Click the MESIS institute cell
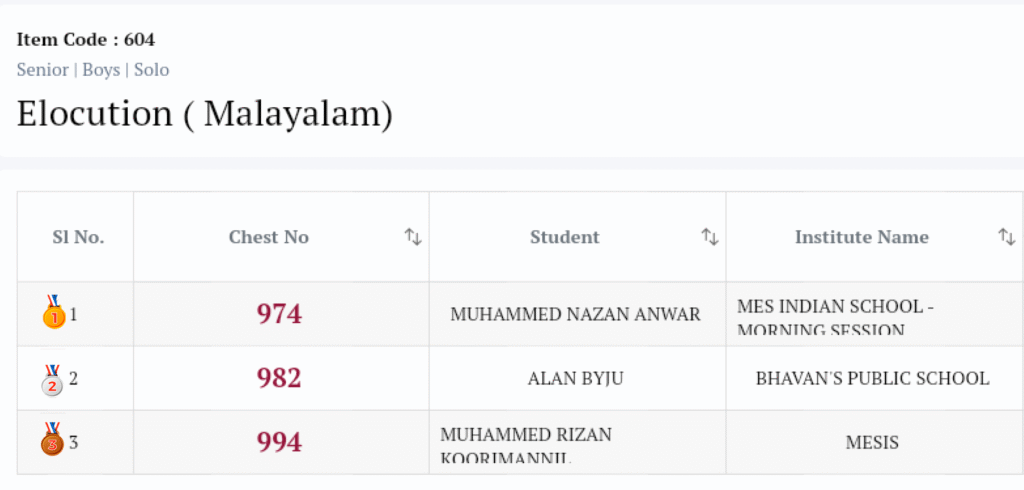1024x490 pixels. pos(872,442)
